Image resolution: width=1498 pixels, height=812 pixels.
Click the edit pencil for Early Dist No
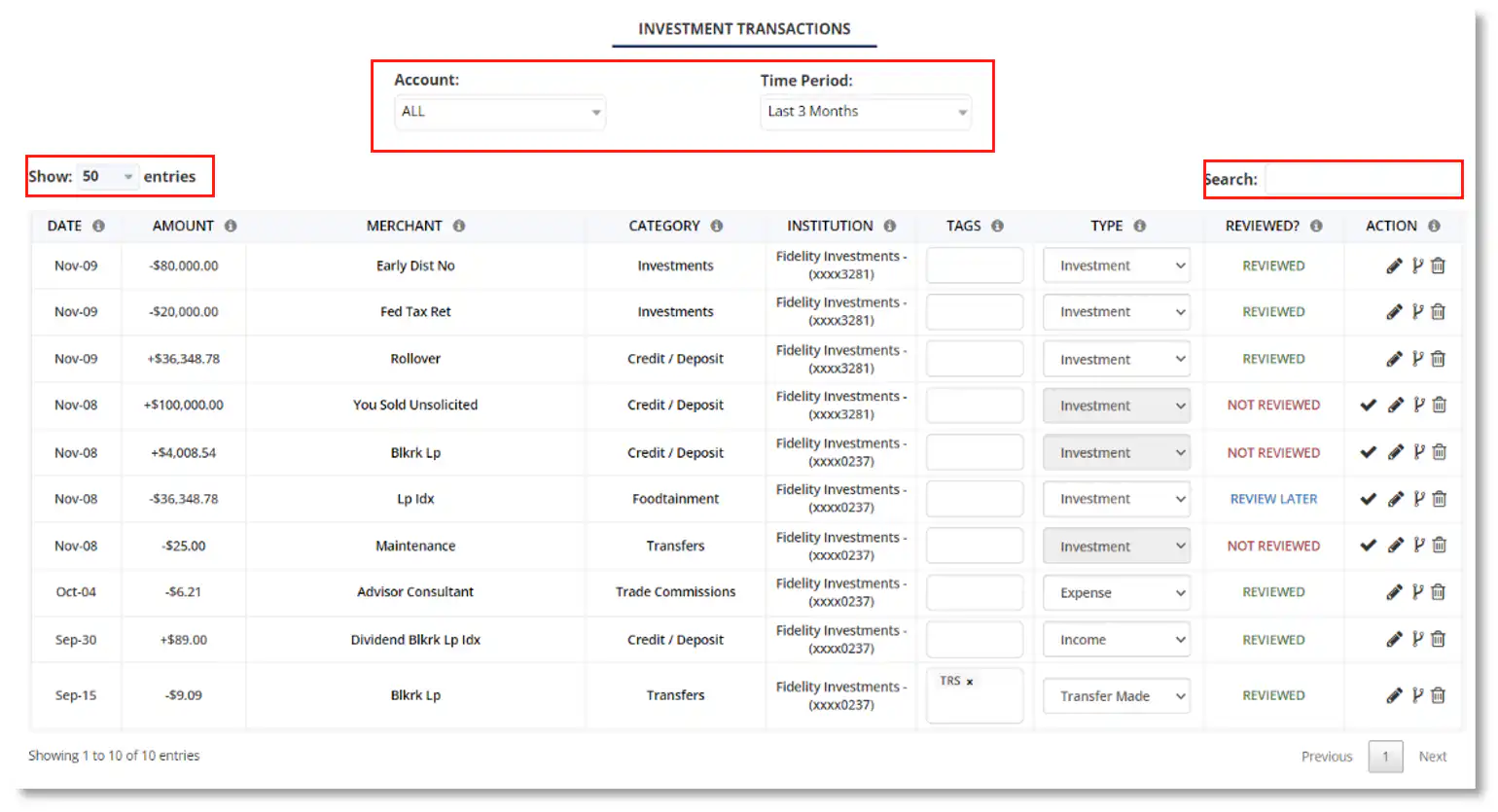[x=1394, y=265]
